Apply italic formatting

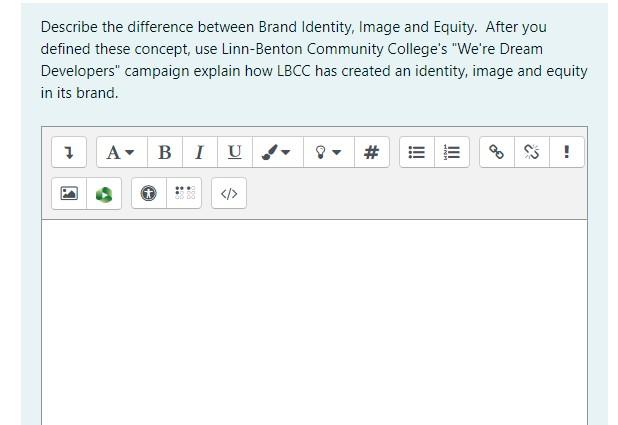pyautogui.click(x=200, y=152)
